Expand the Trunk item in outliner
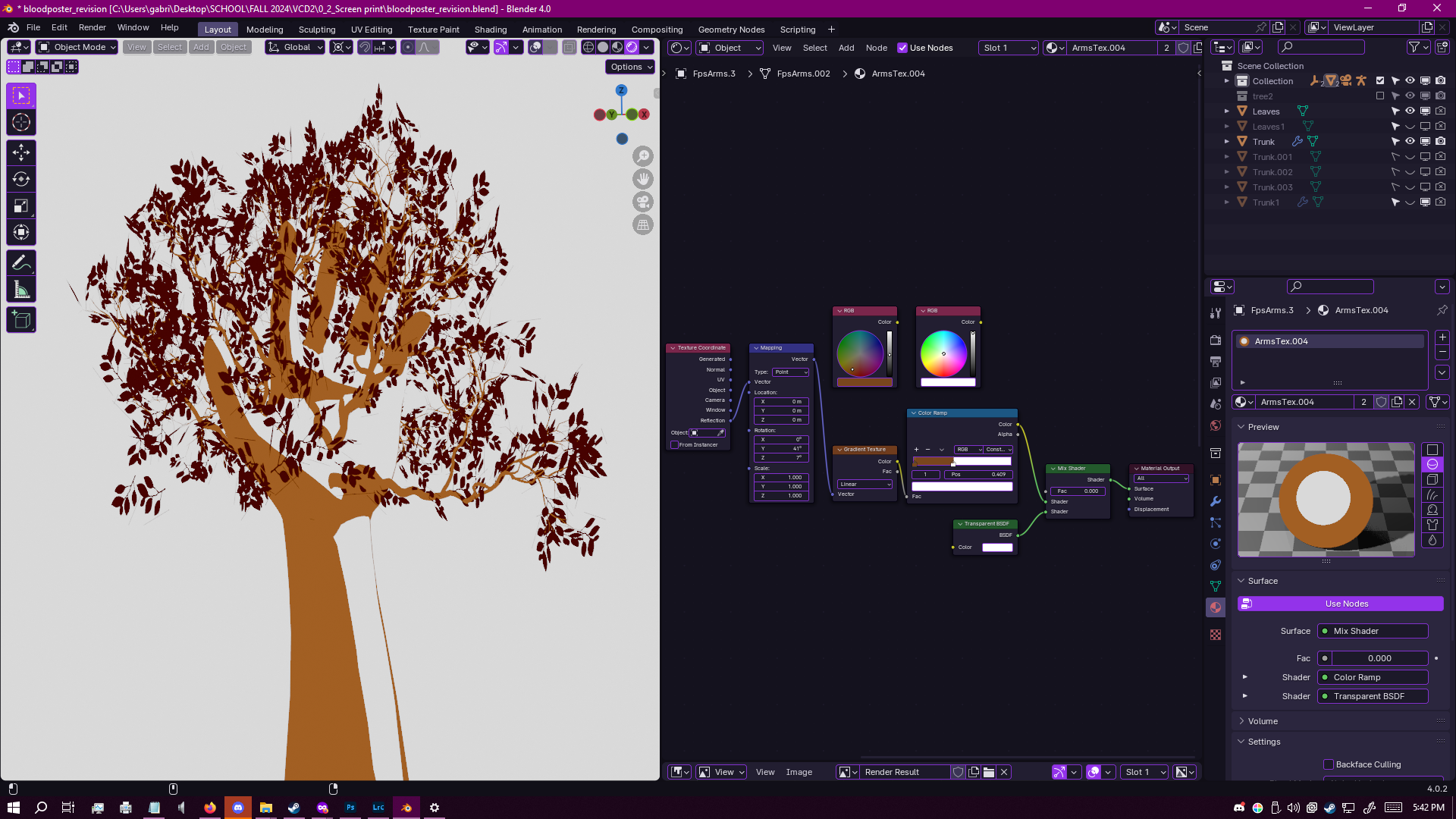 click(x=1227, y=142)
